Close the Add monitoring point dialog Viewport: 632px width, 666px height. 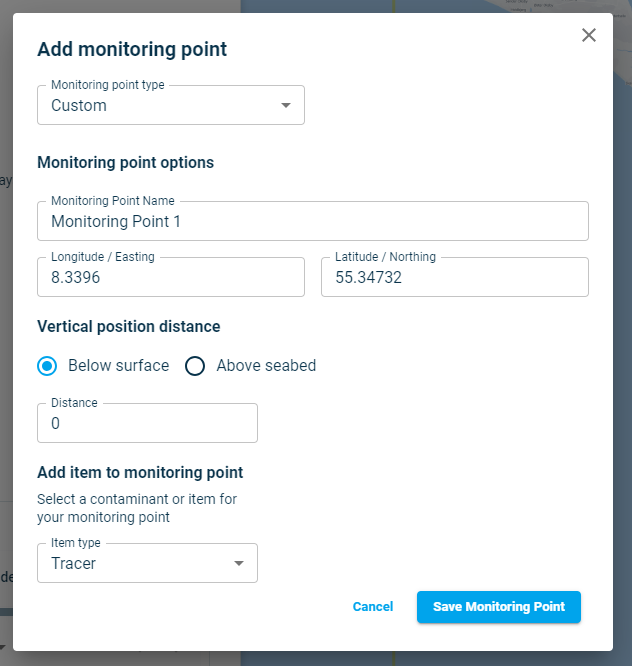[589, 35]
